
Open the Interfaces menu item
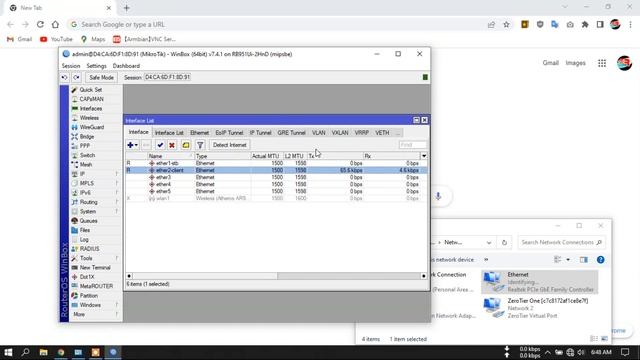(91, 109)
